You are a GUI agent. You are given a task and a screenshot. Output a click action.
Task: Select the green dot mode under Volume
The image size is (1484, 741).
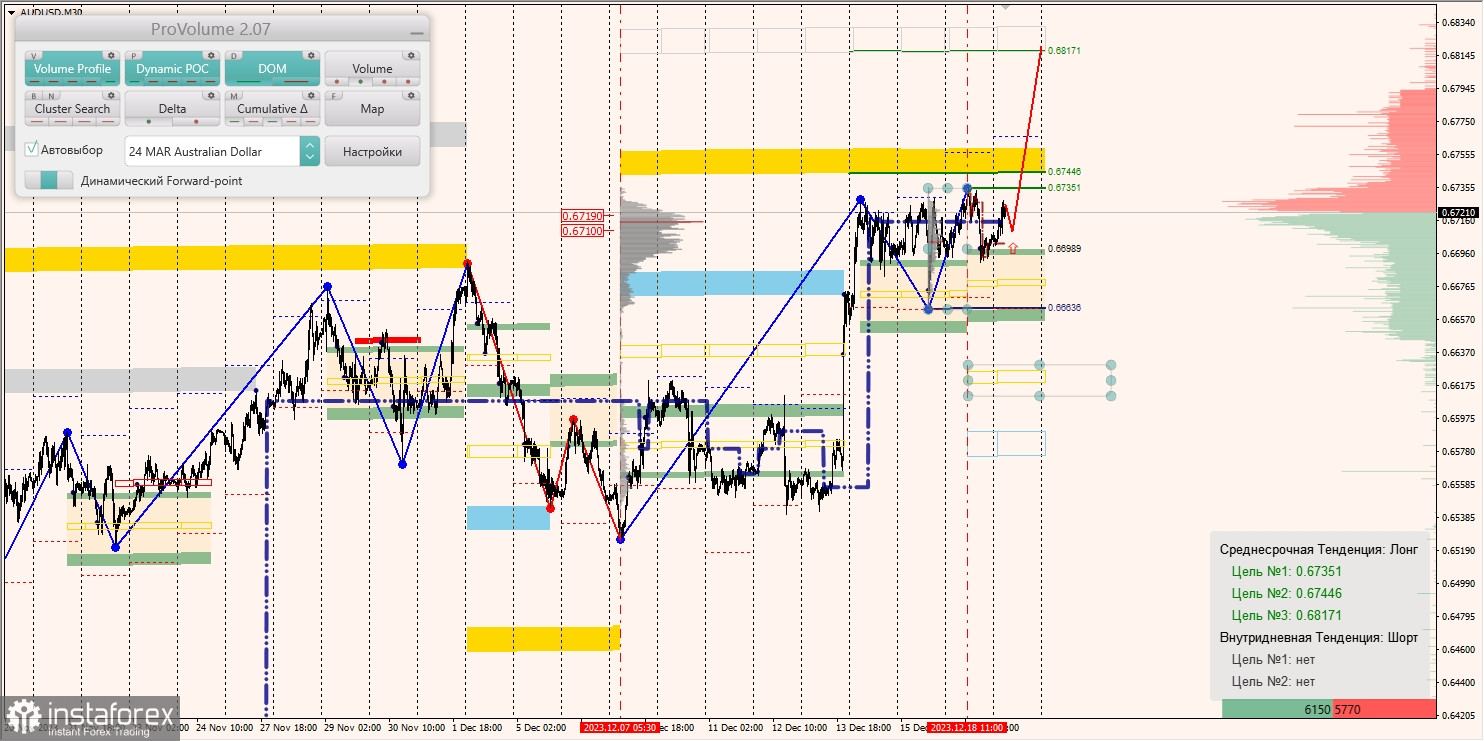(x=360, y=81)
